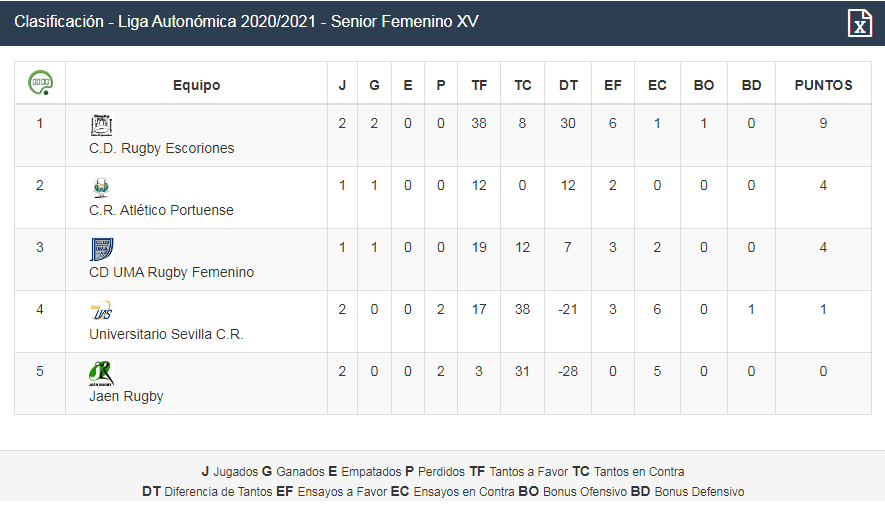Export the standings via the Excel icon
The width and height of the screenshot is (885, 518).
[860, 23]
